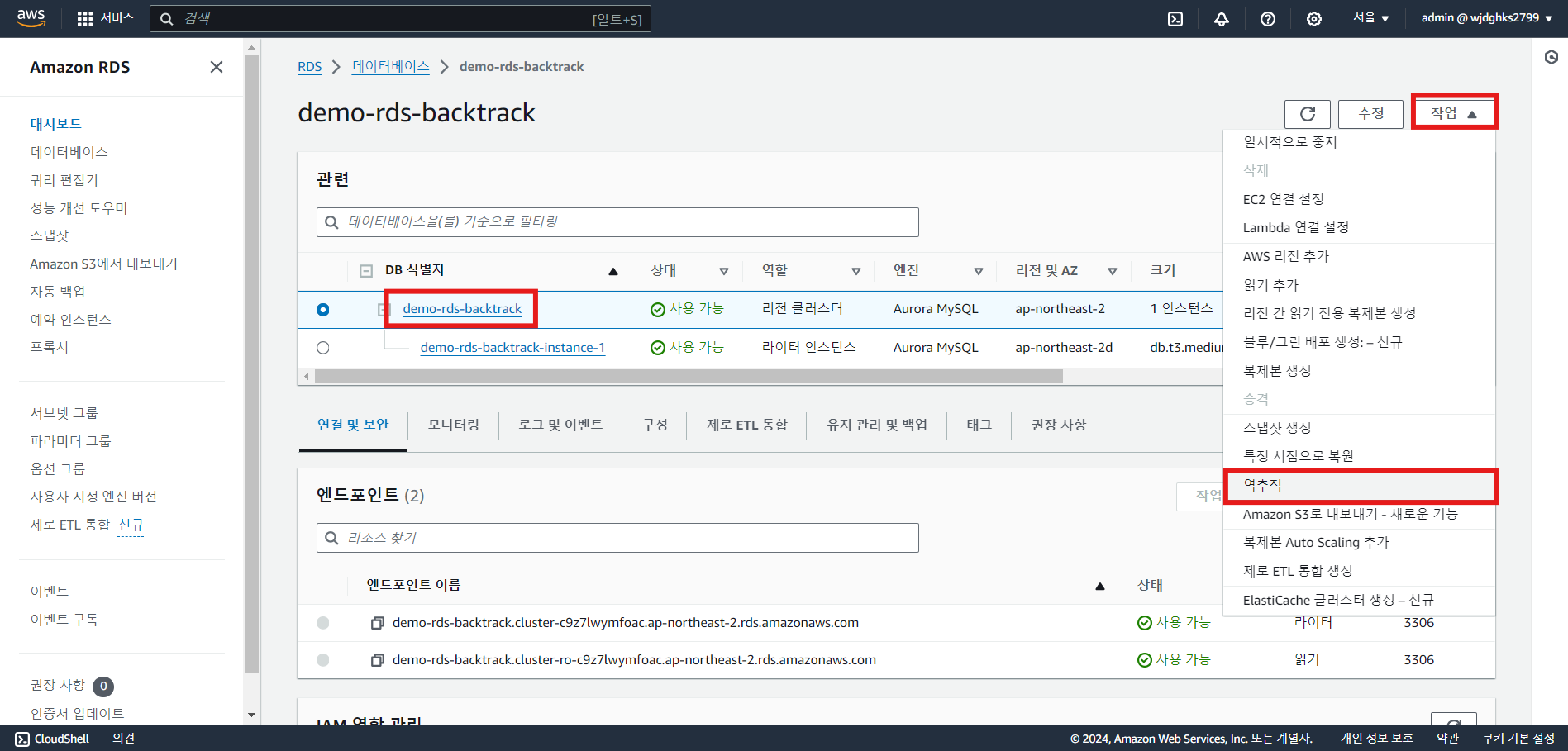Click 쿠키 기본 설정 in footer
This screenshot has height=751, width=1568.
pyautogui.click(x=1518, y=739)
